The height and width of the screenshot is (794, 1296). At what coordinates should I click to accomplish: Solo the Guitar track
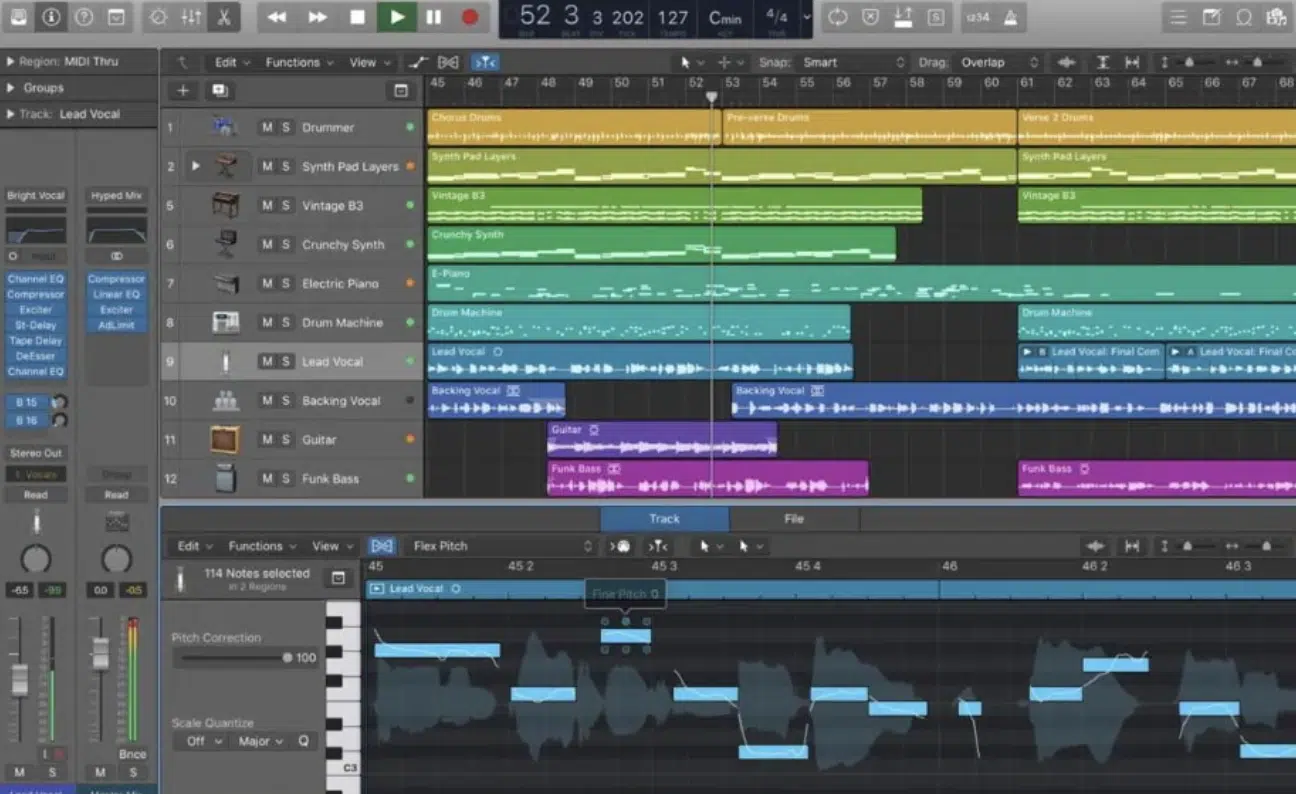[285, 439]
